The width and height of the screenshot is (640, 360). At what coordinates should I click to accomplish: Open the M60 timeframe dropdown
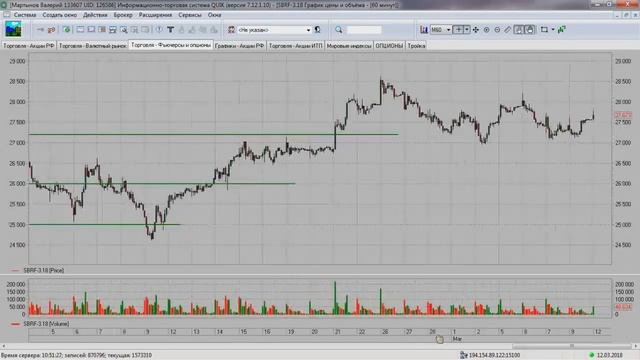click(448, 30)
